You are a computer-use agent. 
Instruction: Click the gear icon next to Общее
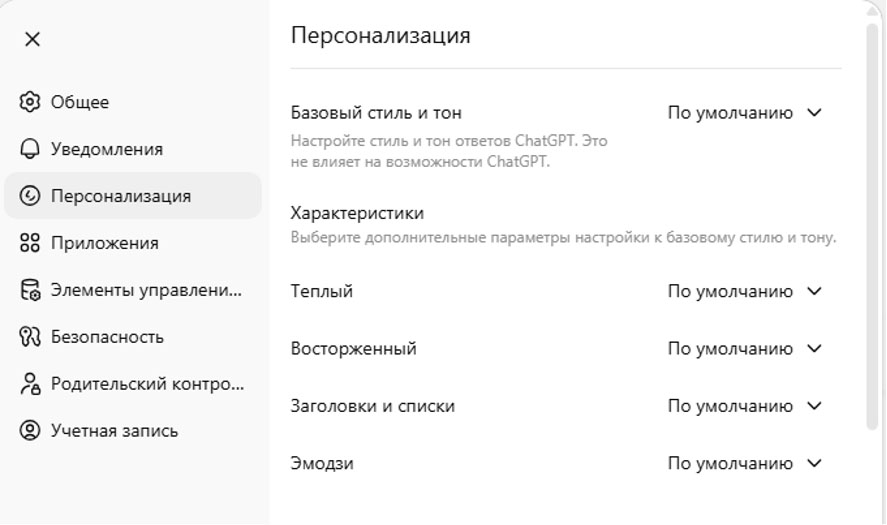[30, 102]
